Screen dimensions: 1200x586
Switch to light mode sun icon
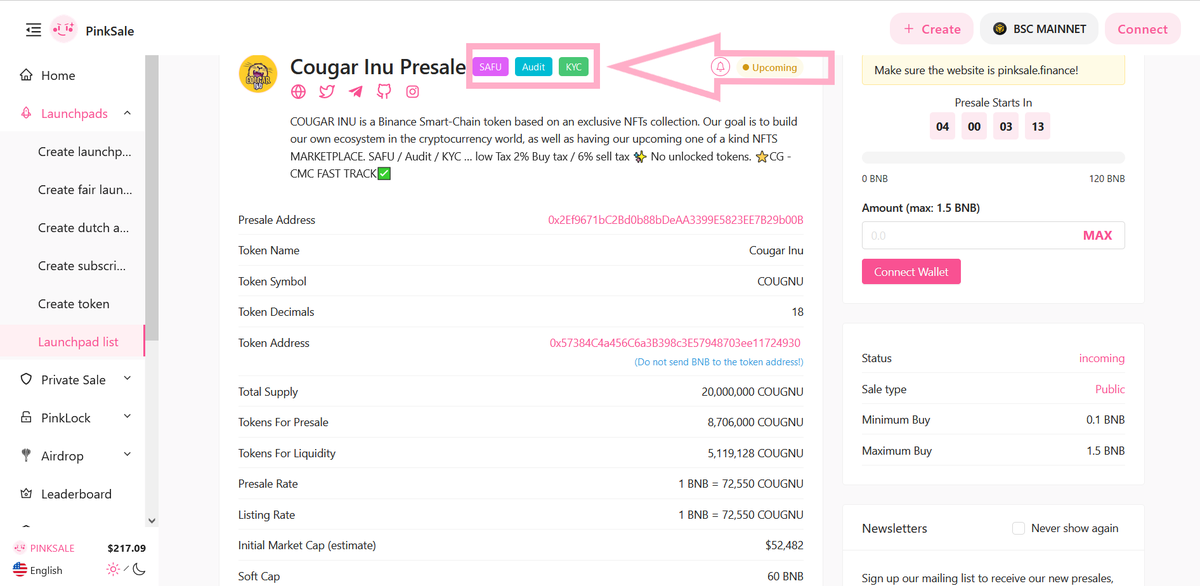(x=113, y=570)
